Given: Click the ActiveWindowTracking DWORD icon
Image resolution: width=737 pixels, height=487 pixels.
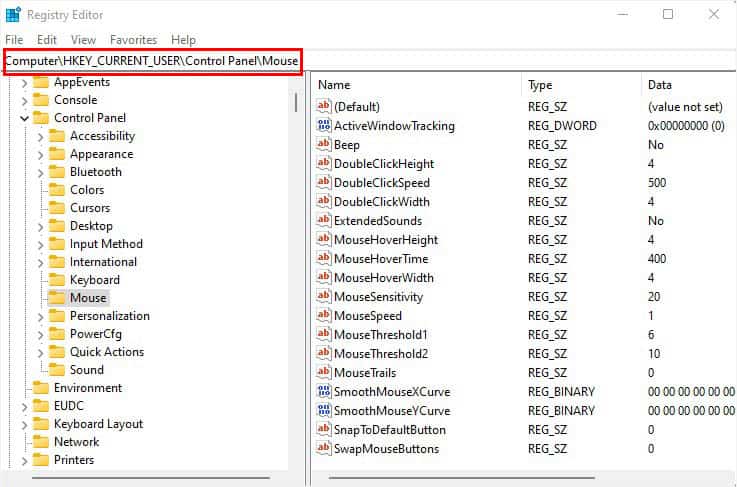Looking at the screenshot, I should point(324,126).
